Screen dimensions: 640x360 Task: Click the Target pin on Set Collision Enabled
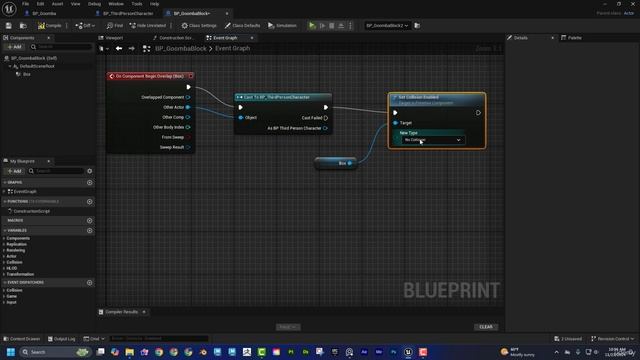pyautogui.click(x=395, y=123)
